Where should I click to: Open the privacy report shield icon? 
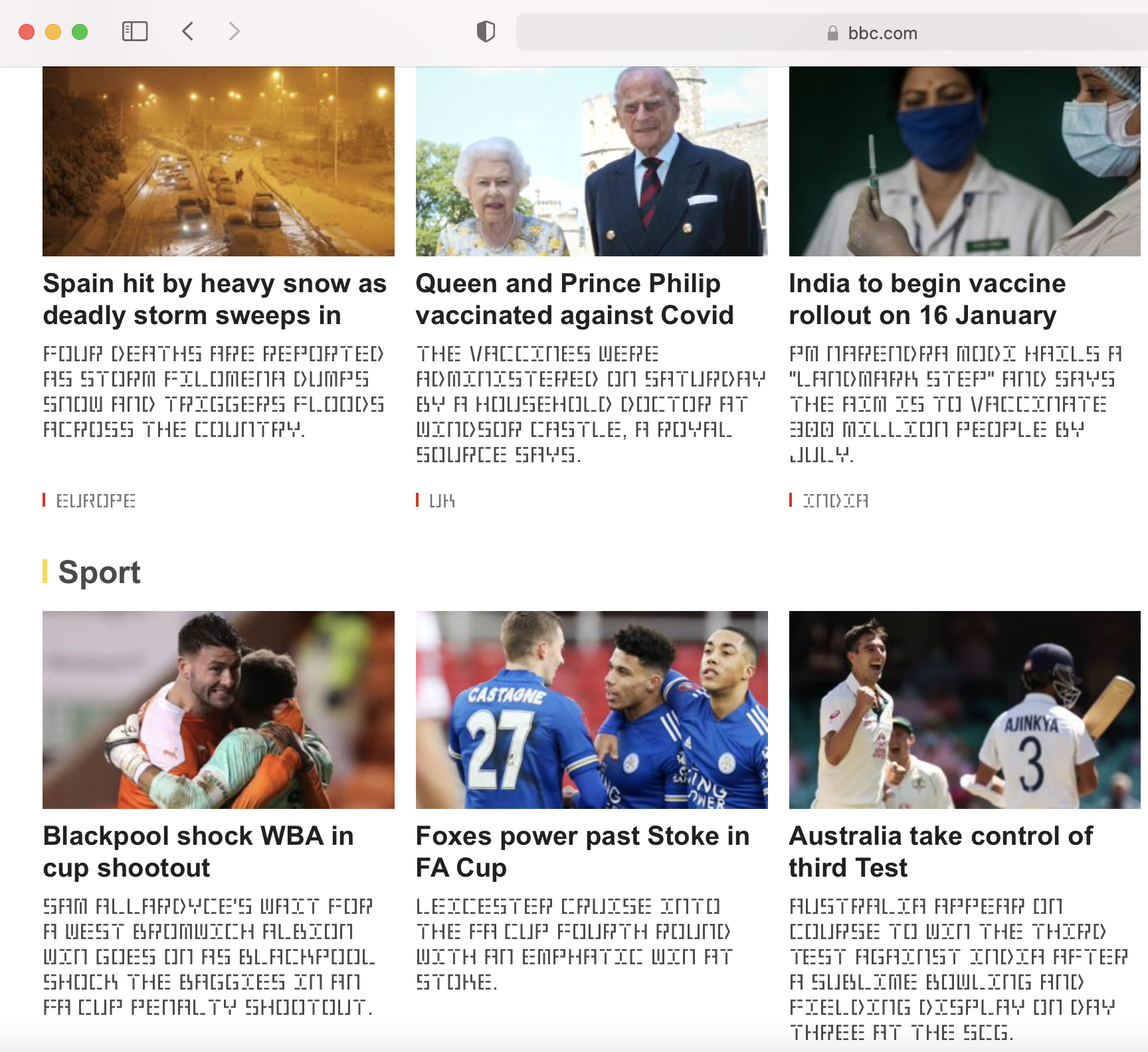coord(486,31)
